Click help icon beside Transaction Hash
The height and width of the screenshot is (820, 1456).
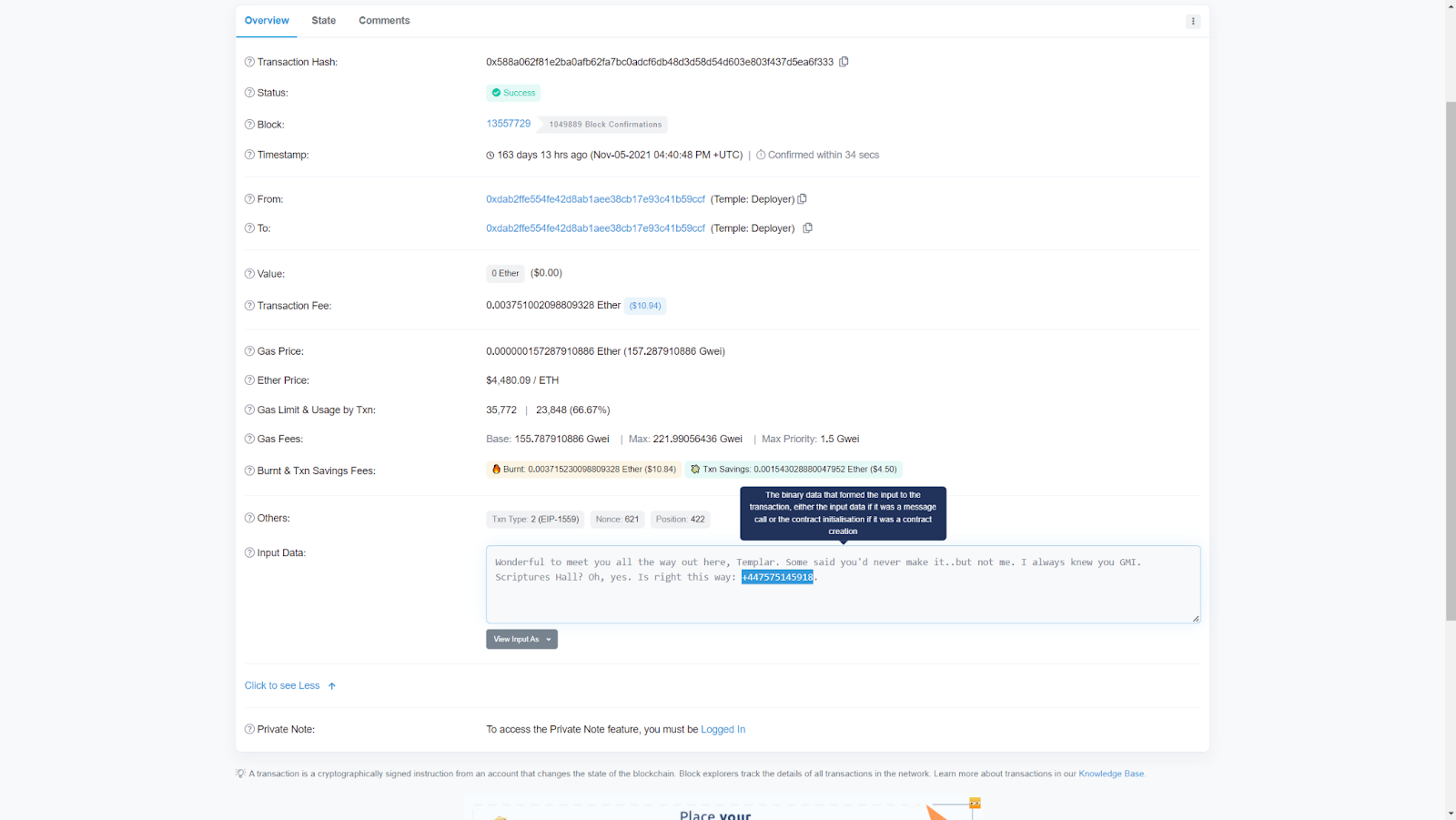(x=249, y=62)
